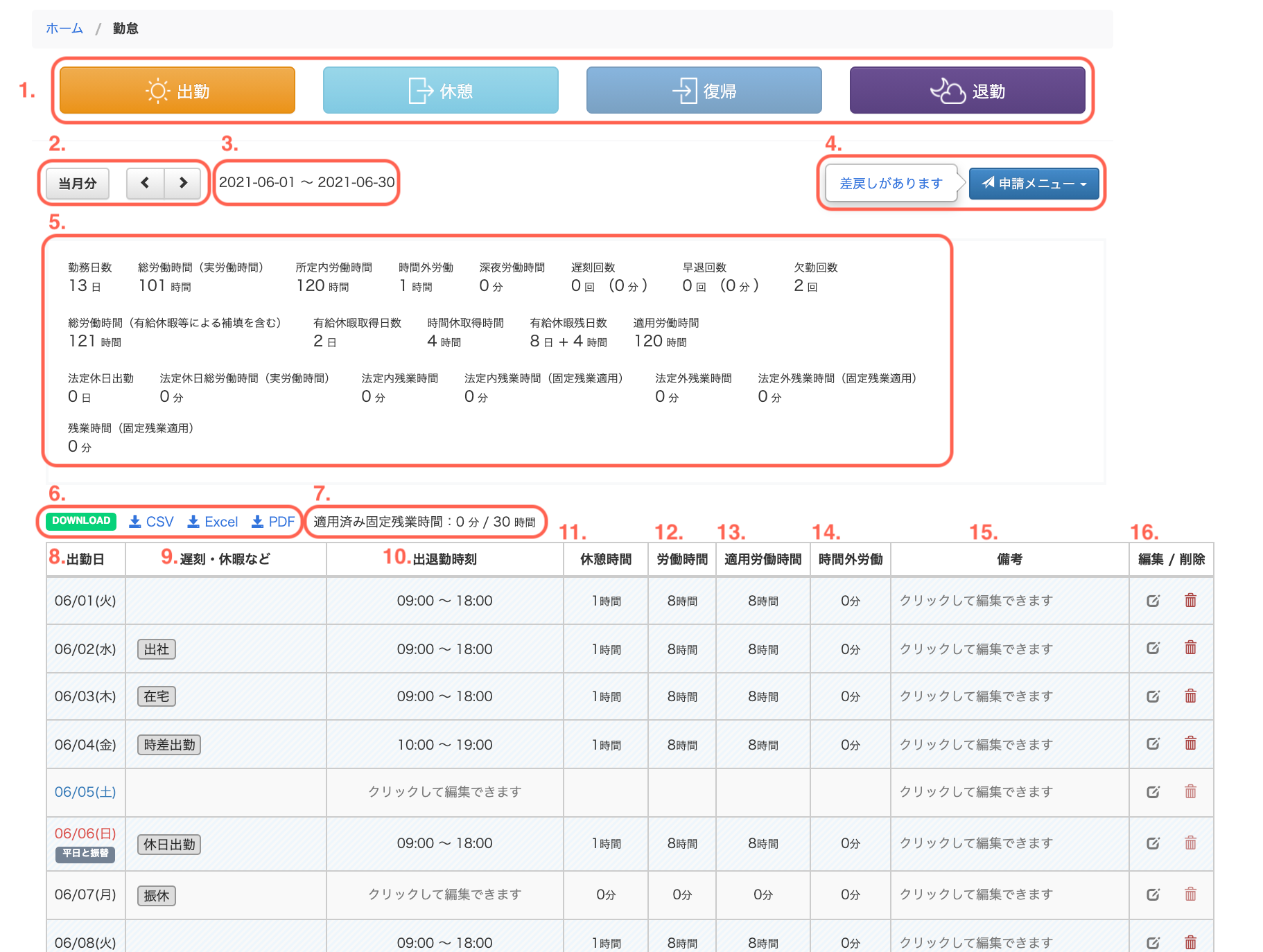Viewport: 1263px width, 952px height.
Task: Edit the 06/05(土) clock time cell
Action: [x=444, y=792]
